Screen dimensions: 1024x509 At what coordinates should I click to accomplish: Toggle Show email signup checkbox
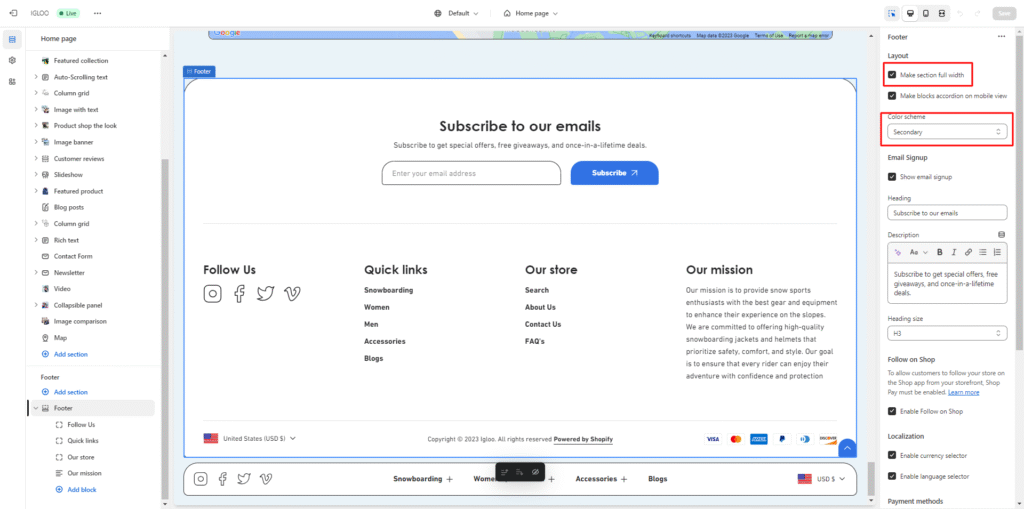892,177
